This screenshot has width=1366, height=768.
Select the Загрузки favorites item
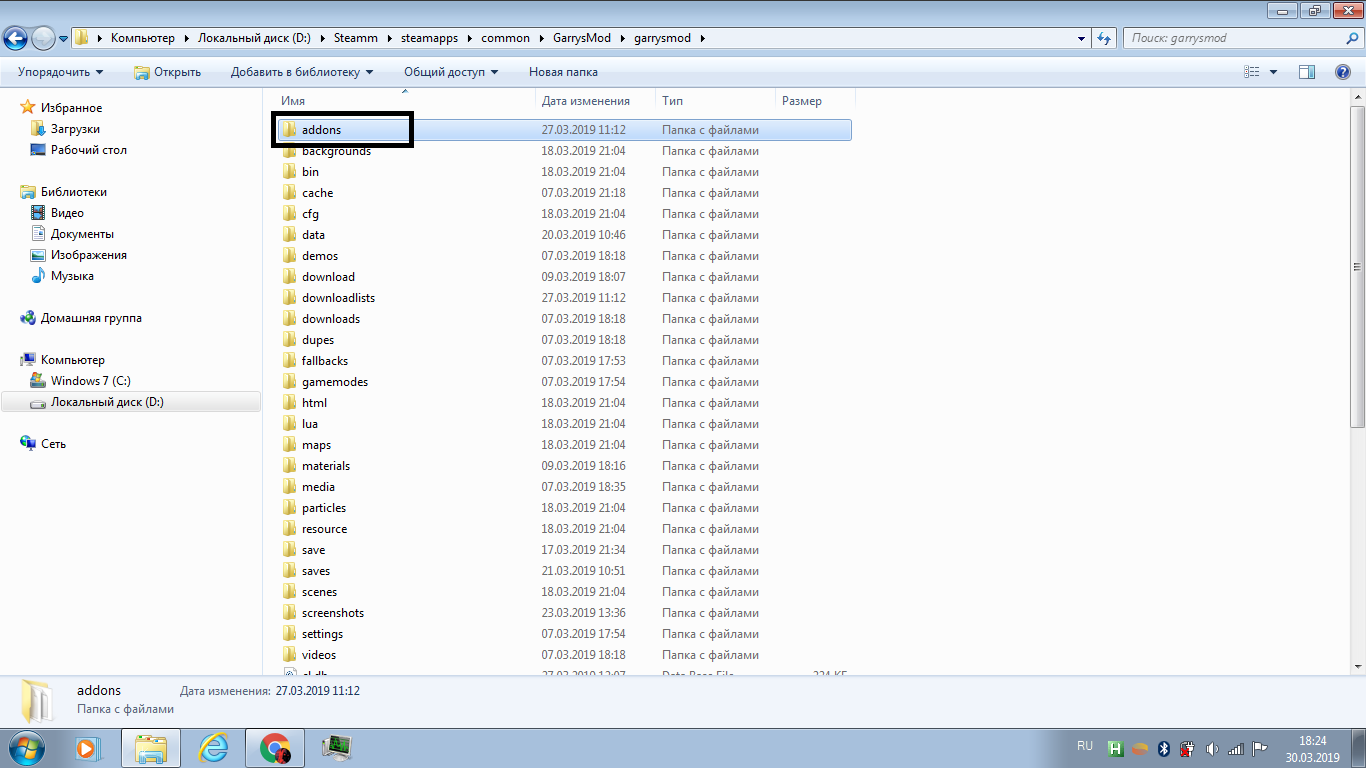pyautogui.click(x=75, y=129)
